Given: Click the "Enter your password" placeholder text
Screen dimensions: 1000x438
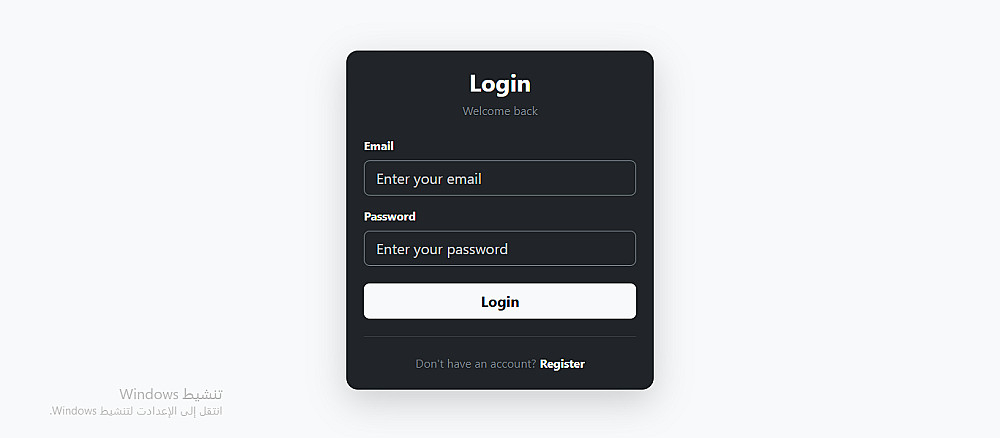Looking at the screenshot, I should 442,249.
